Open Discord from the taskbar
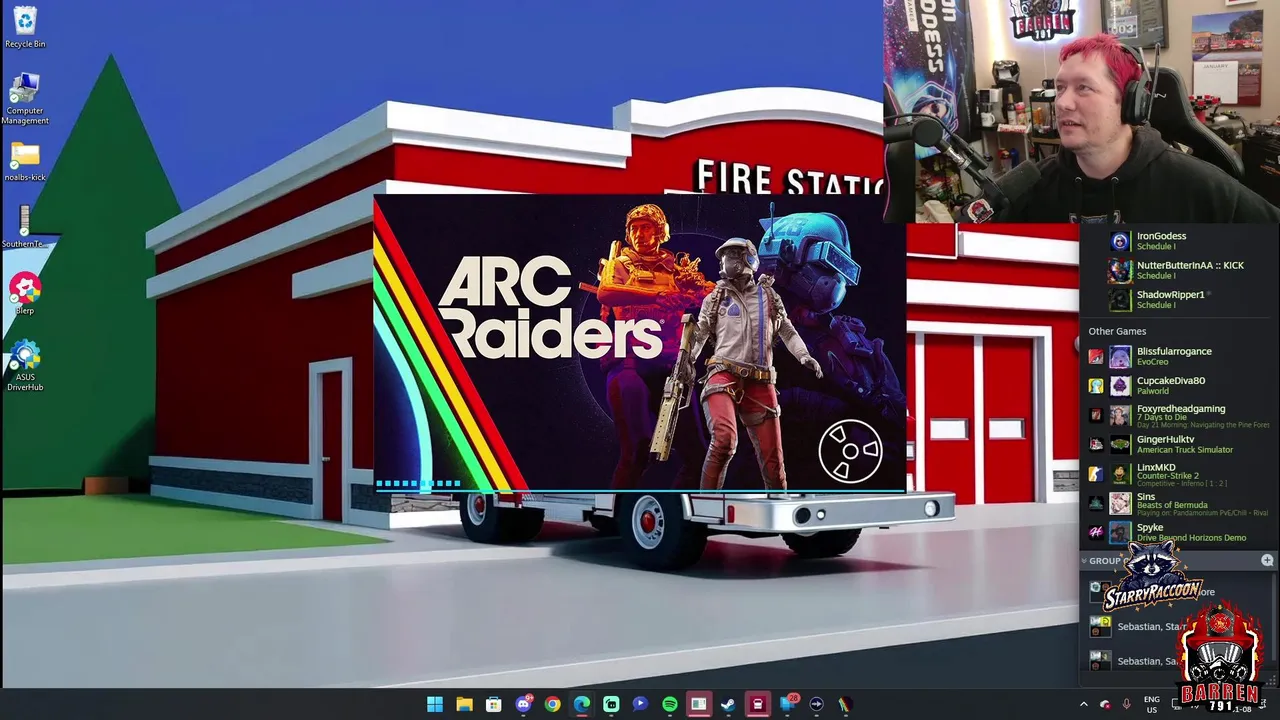The width and height of the screenshot is (1280, 720). (x=523, y=704)
